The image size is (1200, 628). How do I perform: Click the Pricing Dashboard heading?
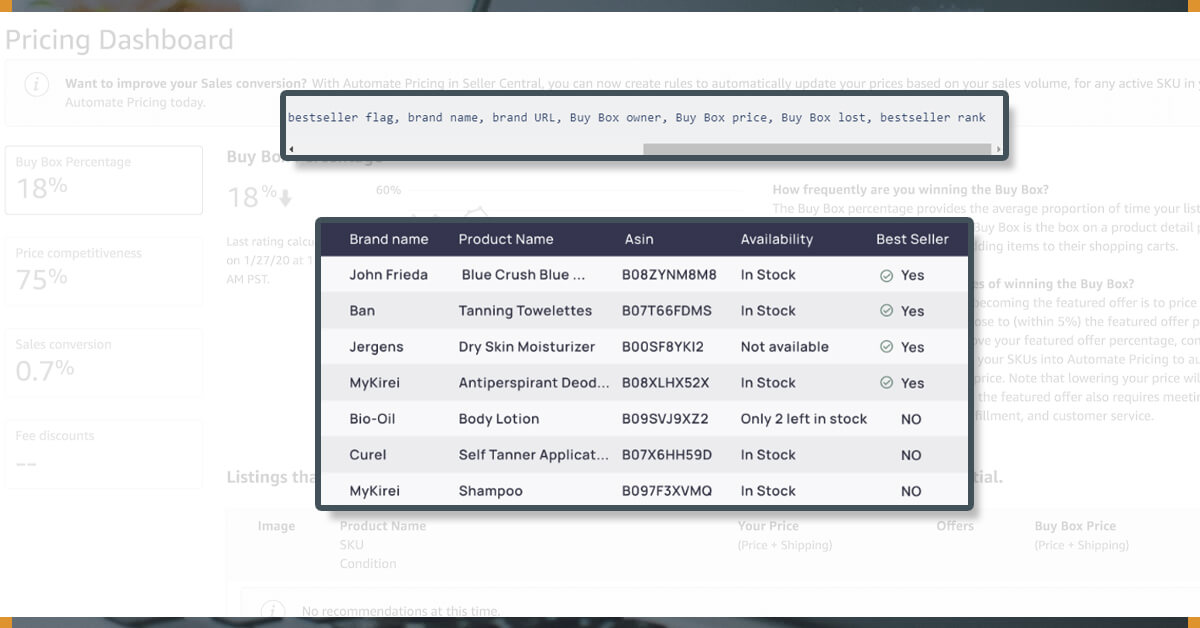pyautogui.click(x=119, y=40)
